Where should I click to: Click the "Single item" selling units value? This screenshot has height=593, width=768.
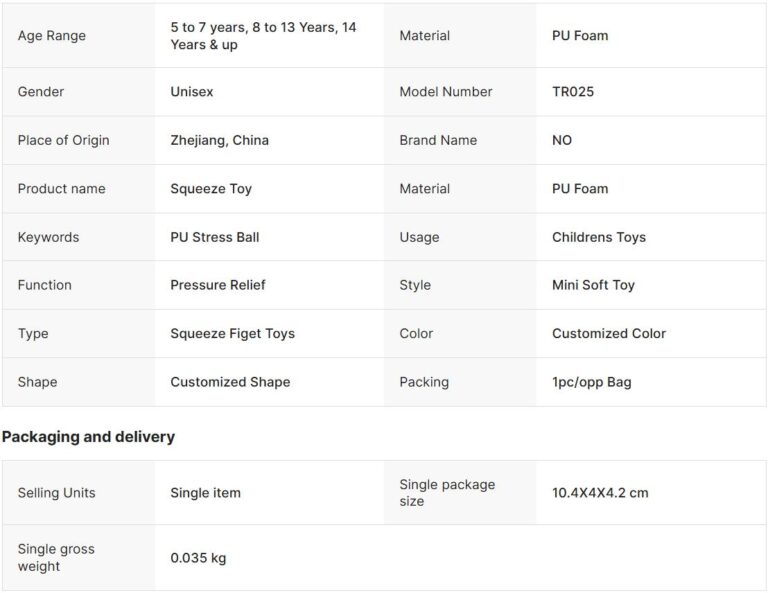tap(205, 493)
